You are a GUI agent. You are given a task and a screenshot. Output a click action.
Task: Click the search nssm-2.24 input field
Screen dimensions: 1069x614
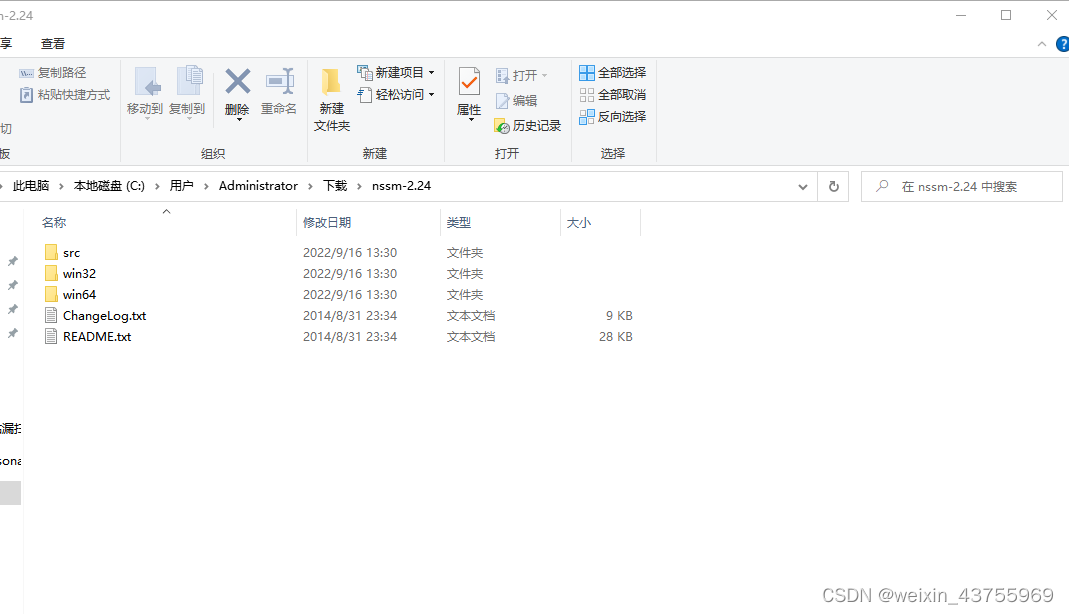961,187
